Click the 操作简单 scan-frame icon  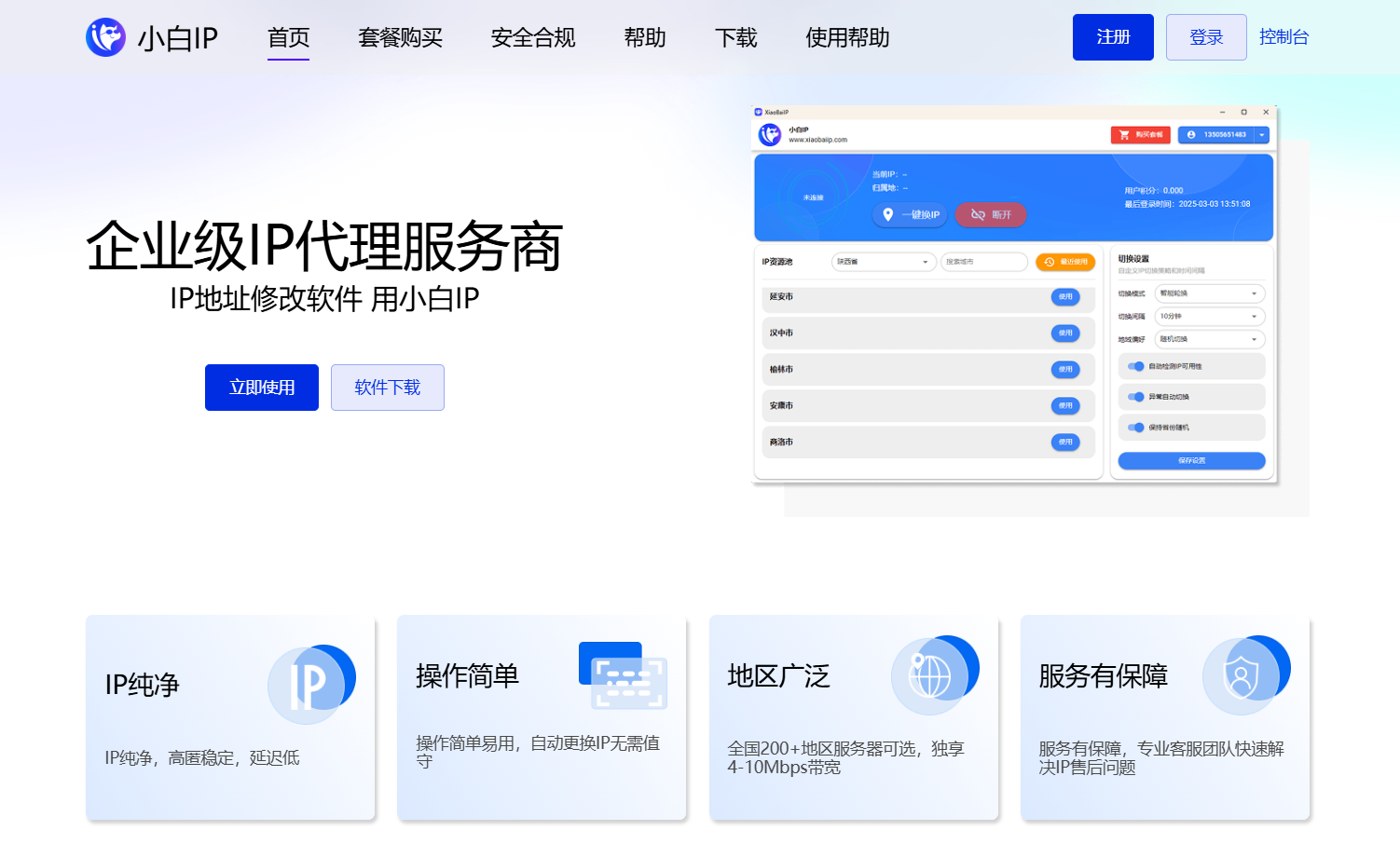[623, 675]
